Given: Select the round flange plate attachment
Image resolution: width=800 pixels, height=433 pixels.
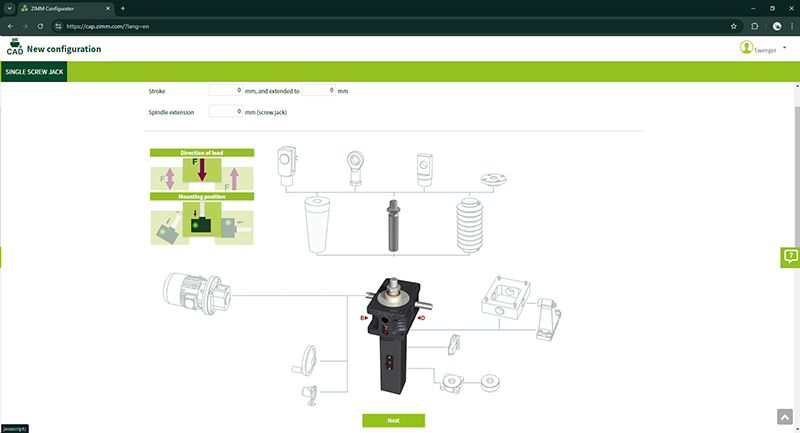Looking at the screenshot, I should [x=493, y=181].
